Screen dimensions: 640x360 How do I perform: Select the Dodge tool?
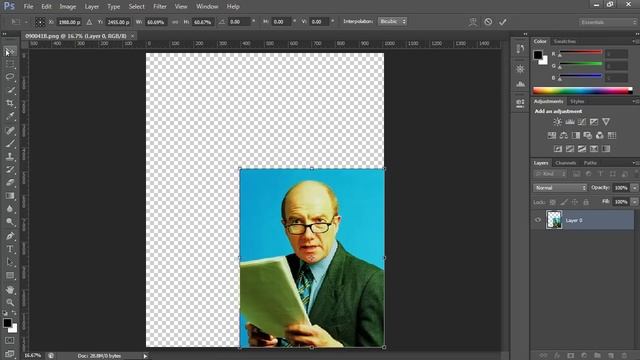10,222
